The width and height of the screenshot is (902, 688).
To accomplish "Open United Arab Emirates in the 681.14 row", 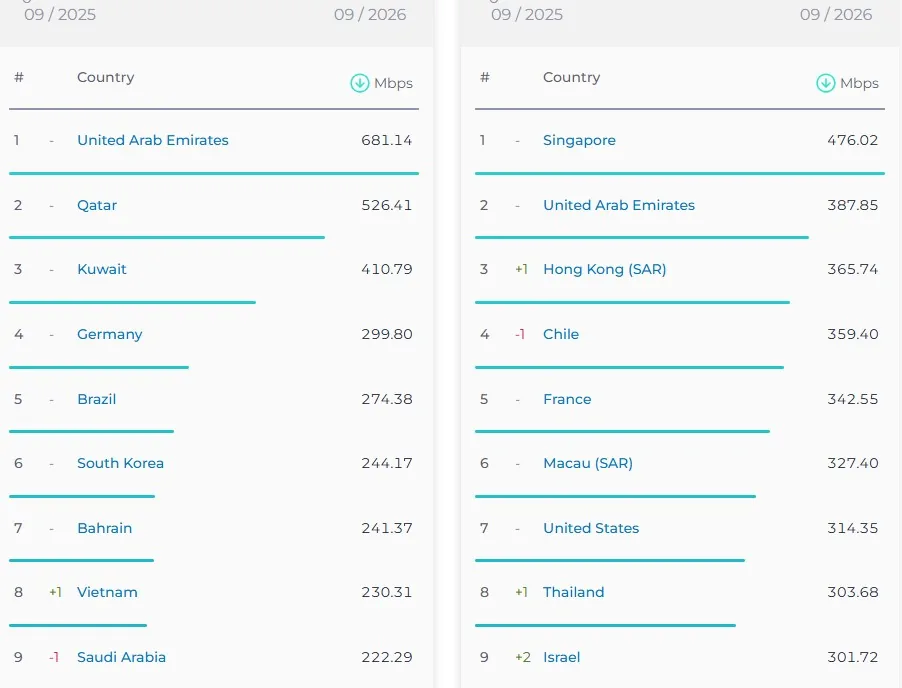I will pyautogui.click(x=152, y=140).
